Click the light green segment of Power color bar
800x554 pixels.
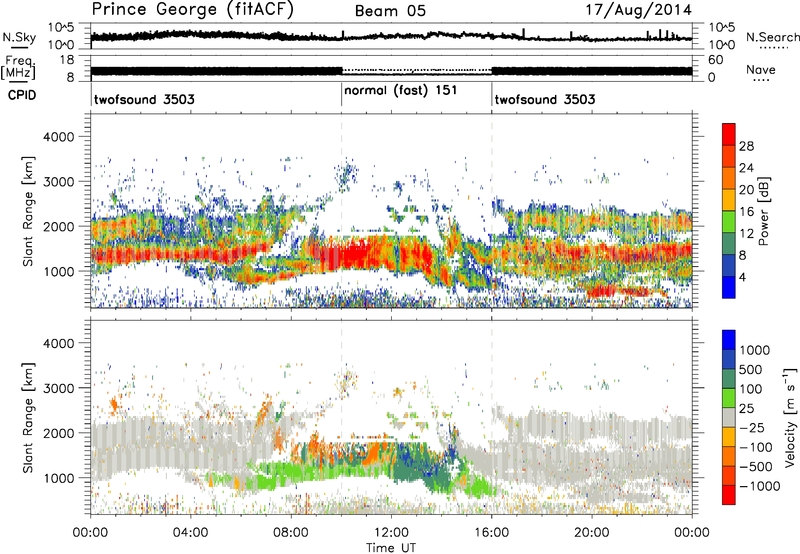tap(729, 222)
